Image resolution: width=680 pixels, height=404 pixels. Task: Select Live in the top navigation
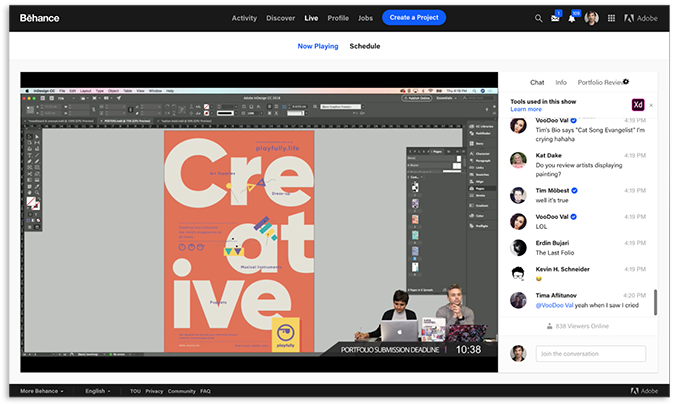[311, 18]
